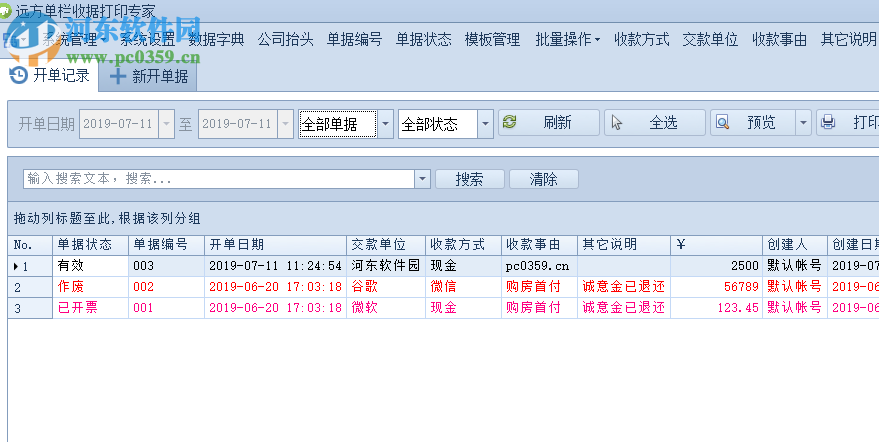Sort by the 收款事由 column header
The image size is (879, 442).
click(540, 245)
